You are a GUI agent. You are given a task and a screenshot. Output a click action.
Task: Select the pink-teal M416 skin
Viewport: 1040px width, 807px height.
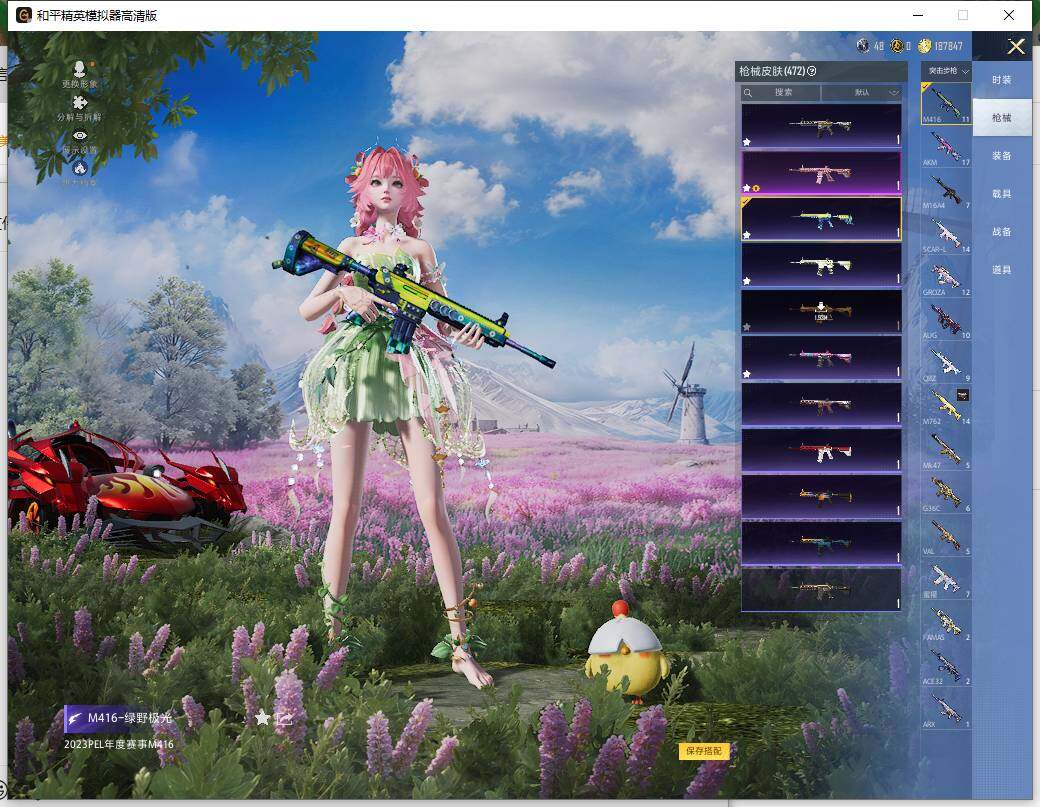click(x=821, y=357)
